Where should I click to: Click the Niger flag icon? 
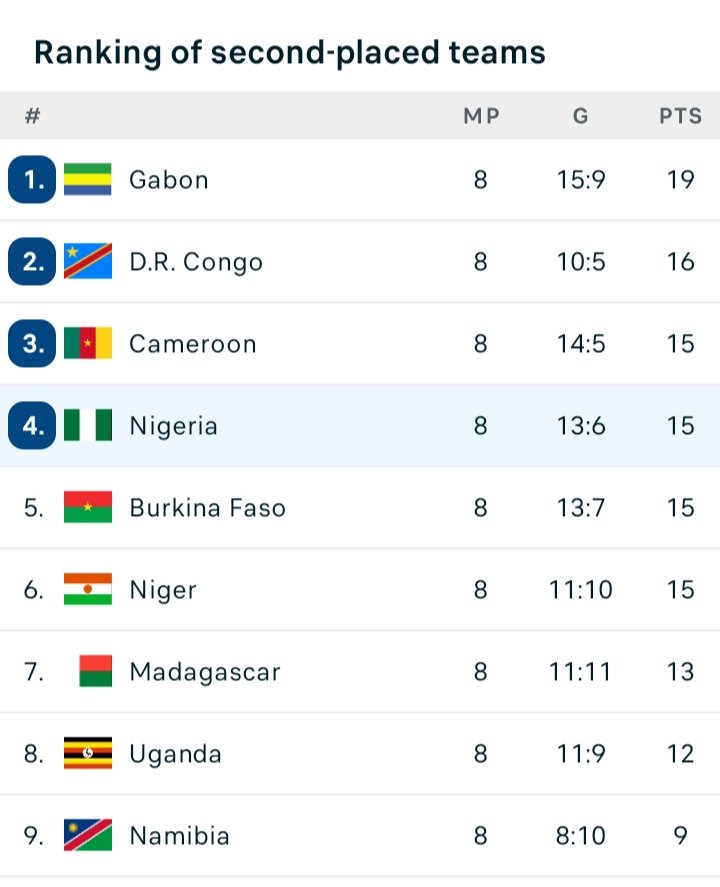[88, 590]
